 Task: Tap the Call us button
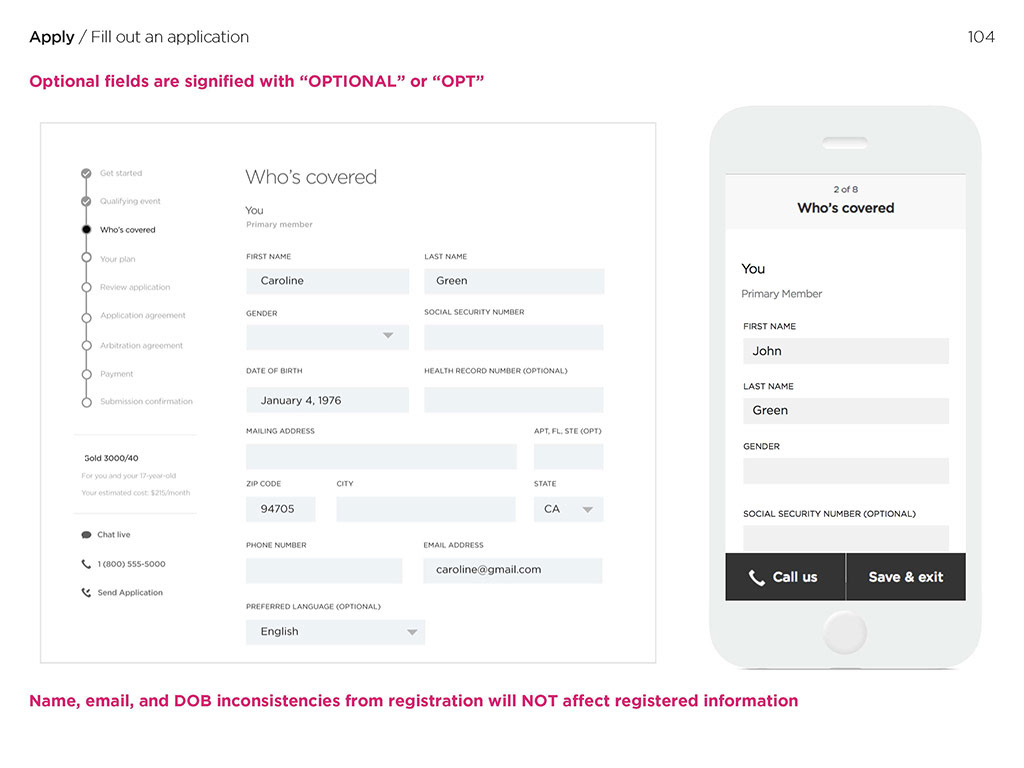(786, 577)
